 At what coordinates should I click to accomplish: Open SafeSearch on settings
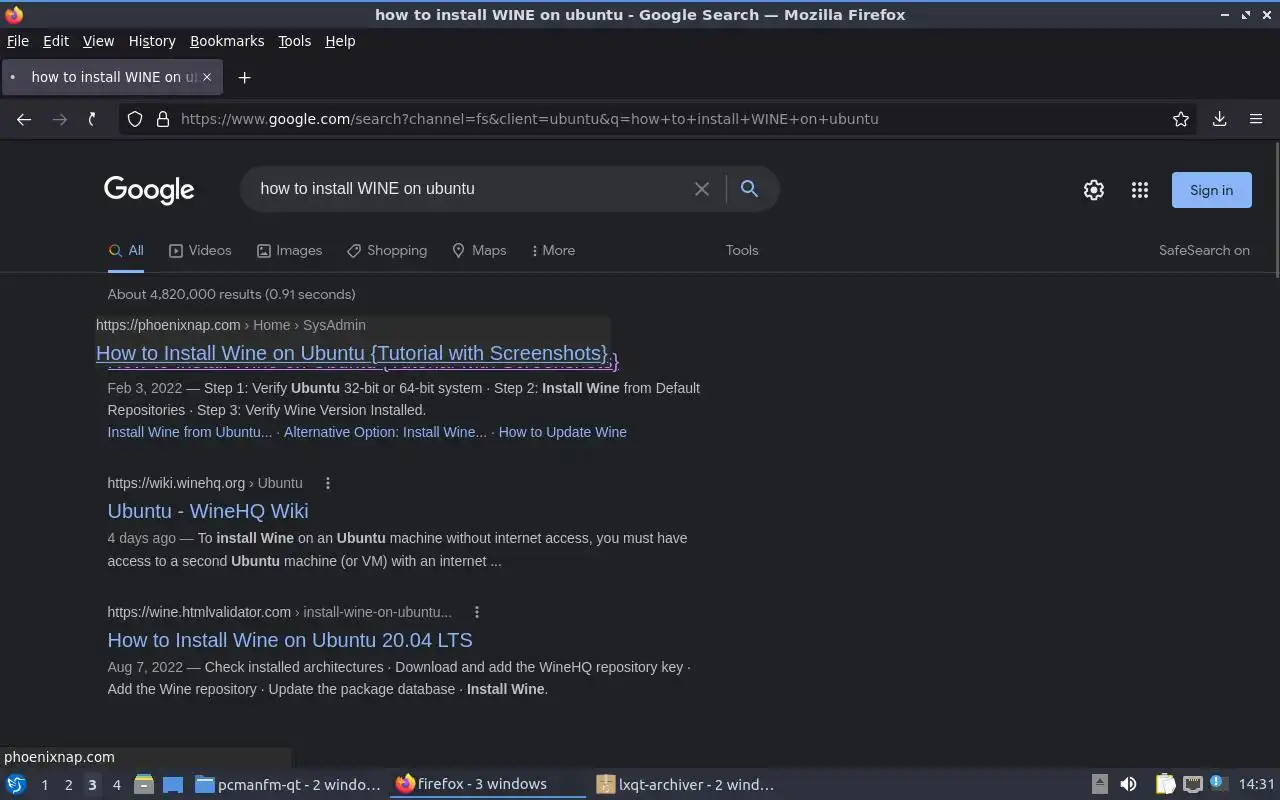click(x=1204, y=251)
